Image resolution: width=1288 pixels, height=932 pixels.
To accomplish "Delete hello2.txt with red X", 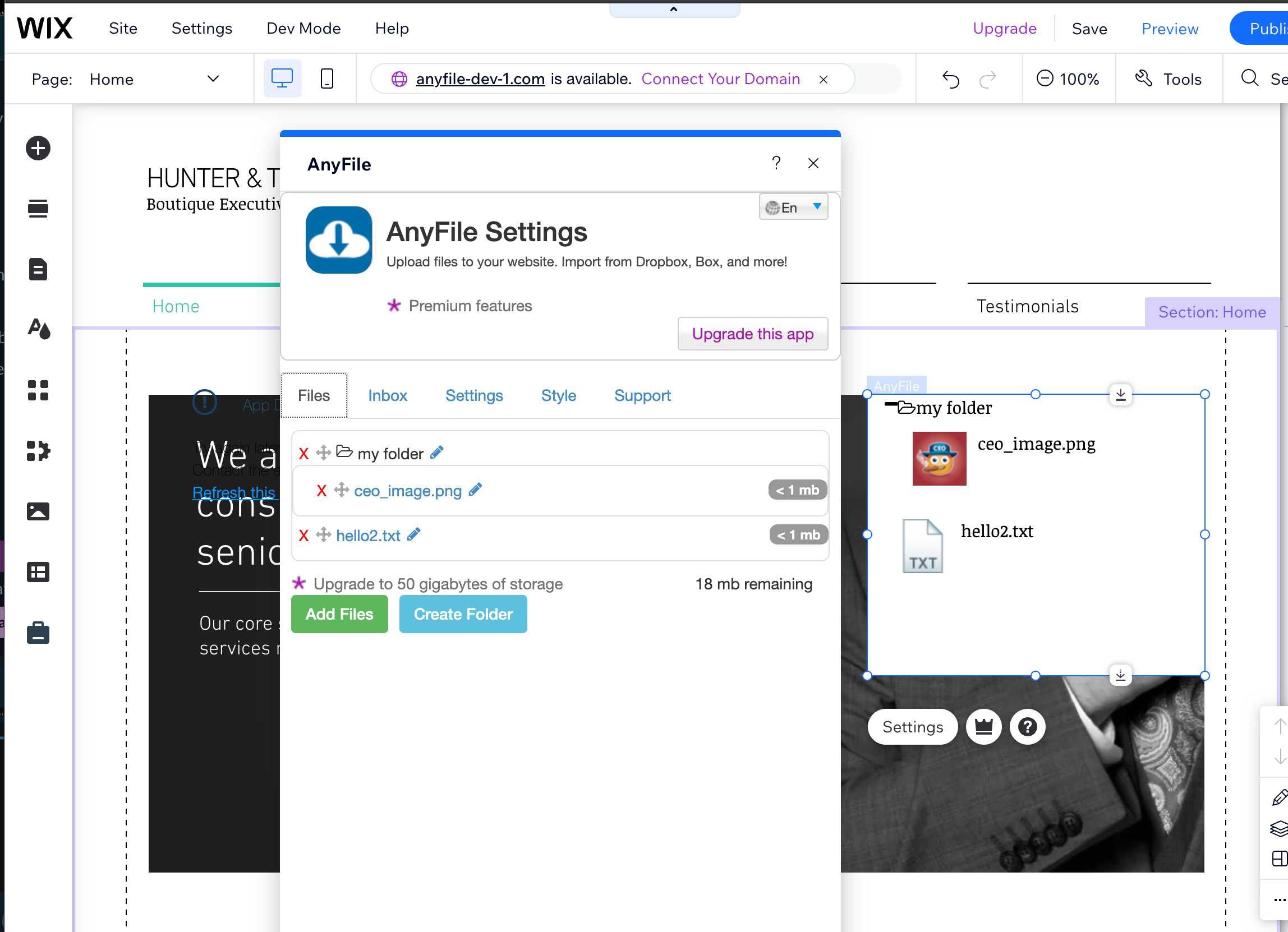I will pyautogui.click(x=304, y=535).
